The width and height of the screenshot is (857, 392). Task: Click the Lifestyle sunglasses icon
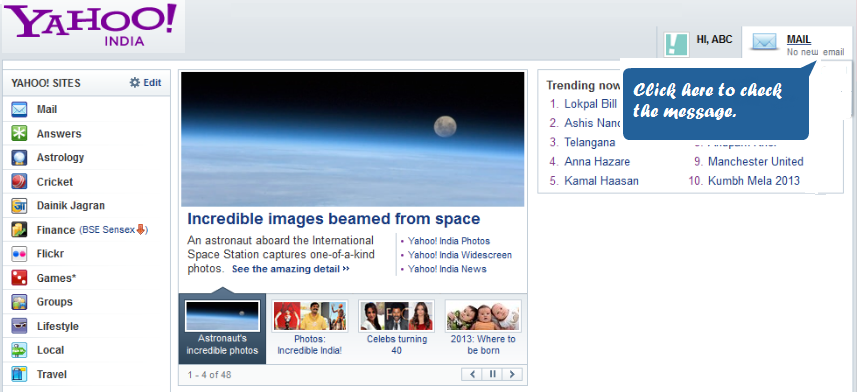19,326
